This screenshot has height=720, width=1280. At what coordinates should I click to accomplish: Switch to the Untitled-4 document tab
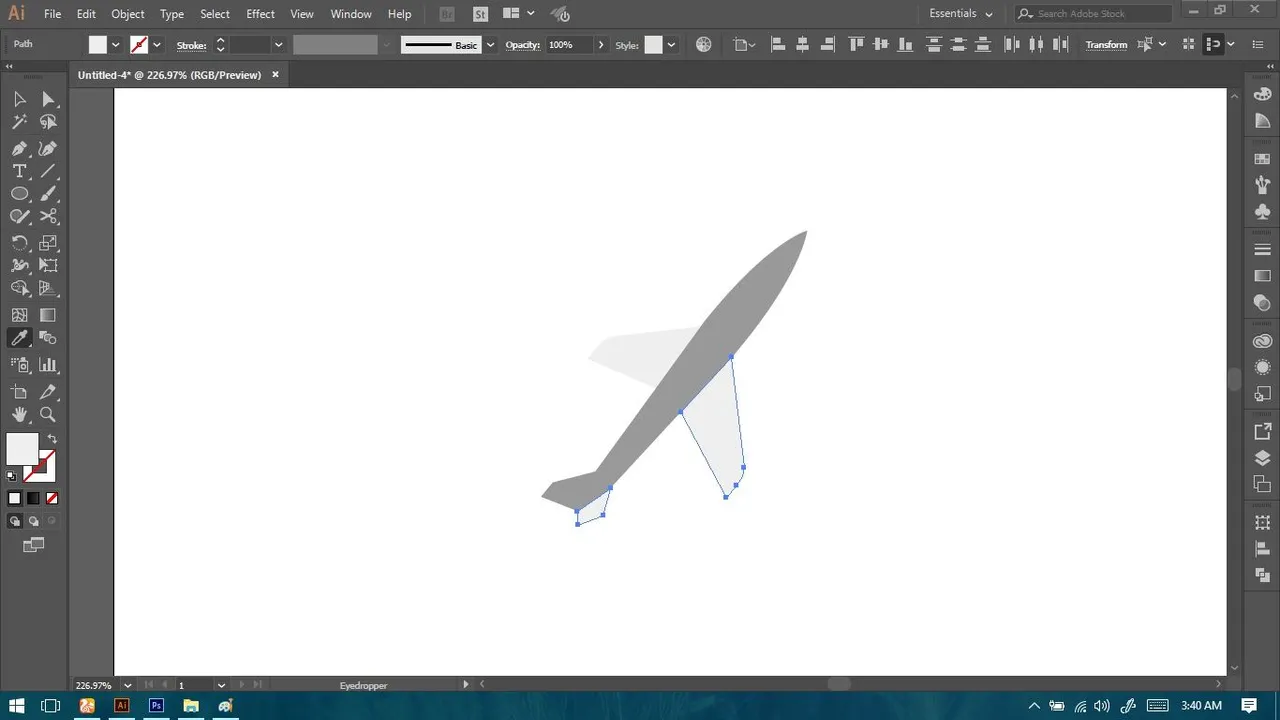point(170,75)
